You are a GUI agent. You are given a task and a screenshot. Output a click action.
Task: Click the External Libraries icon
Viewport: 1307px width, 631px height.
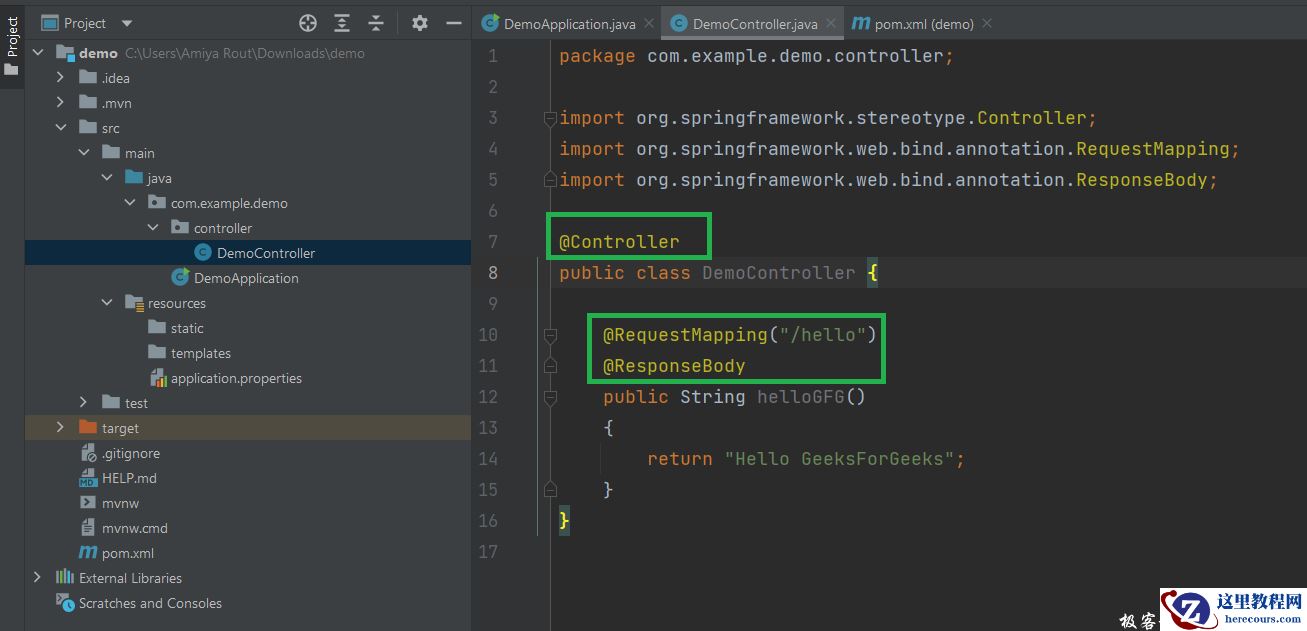point(65,578)
